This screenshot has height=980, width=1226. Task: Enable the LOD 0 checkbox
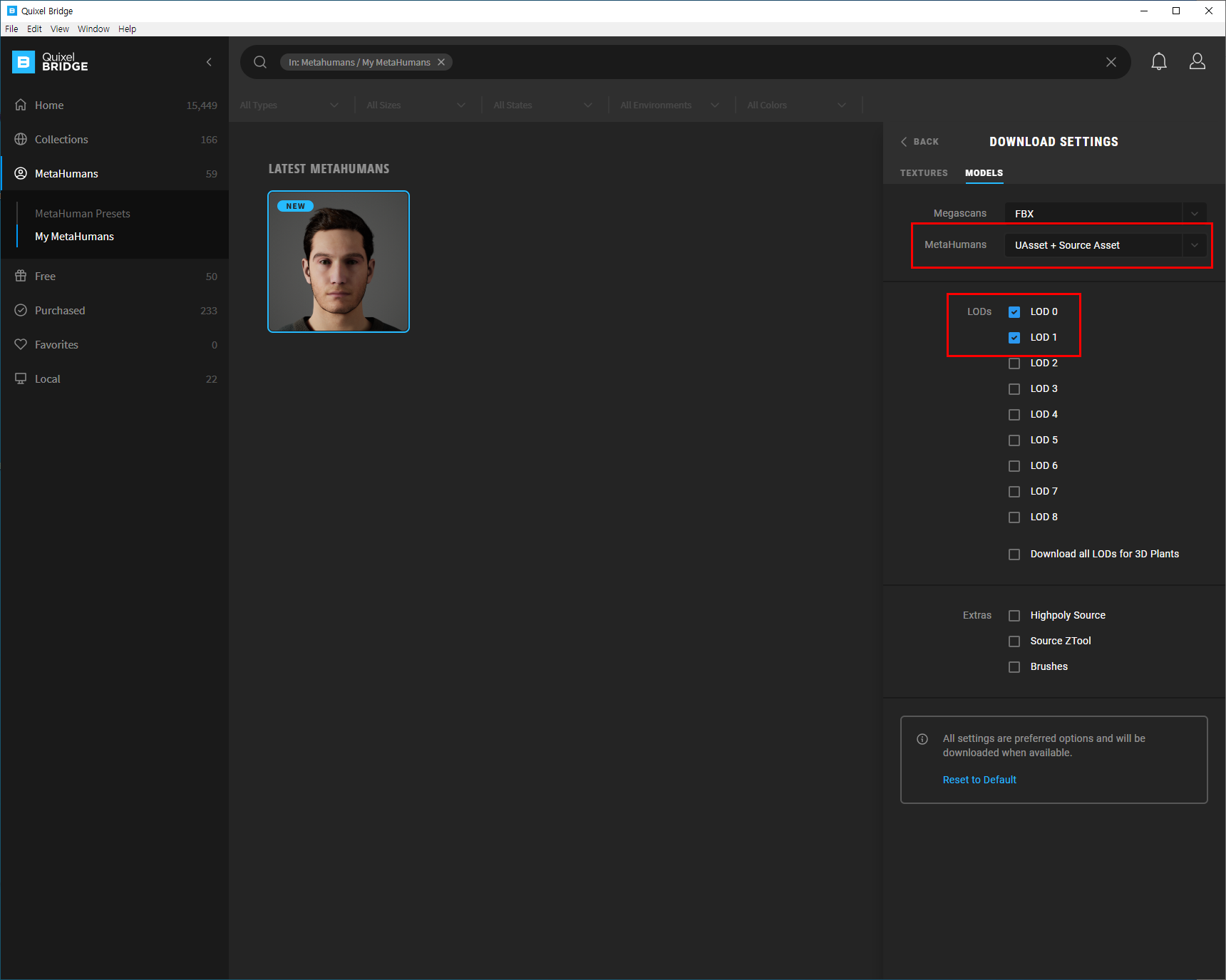tap(1014, 311)
